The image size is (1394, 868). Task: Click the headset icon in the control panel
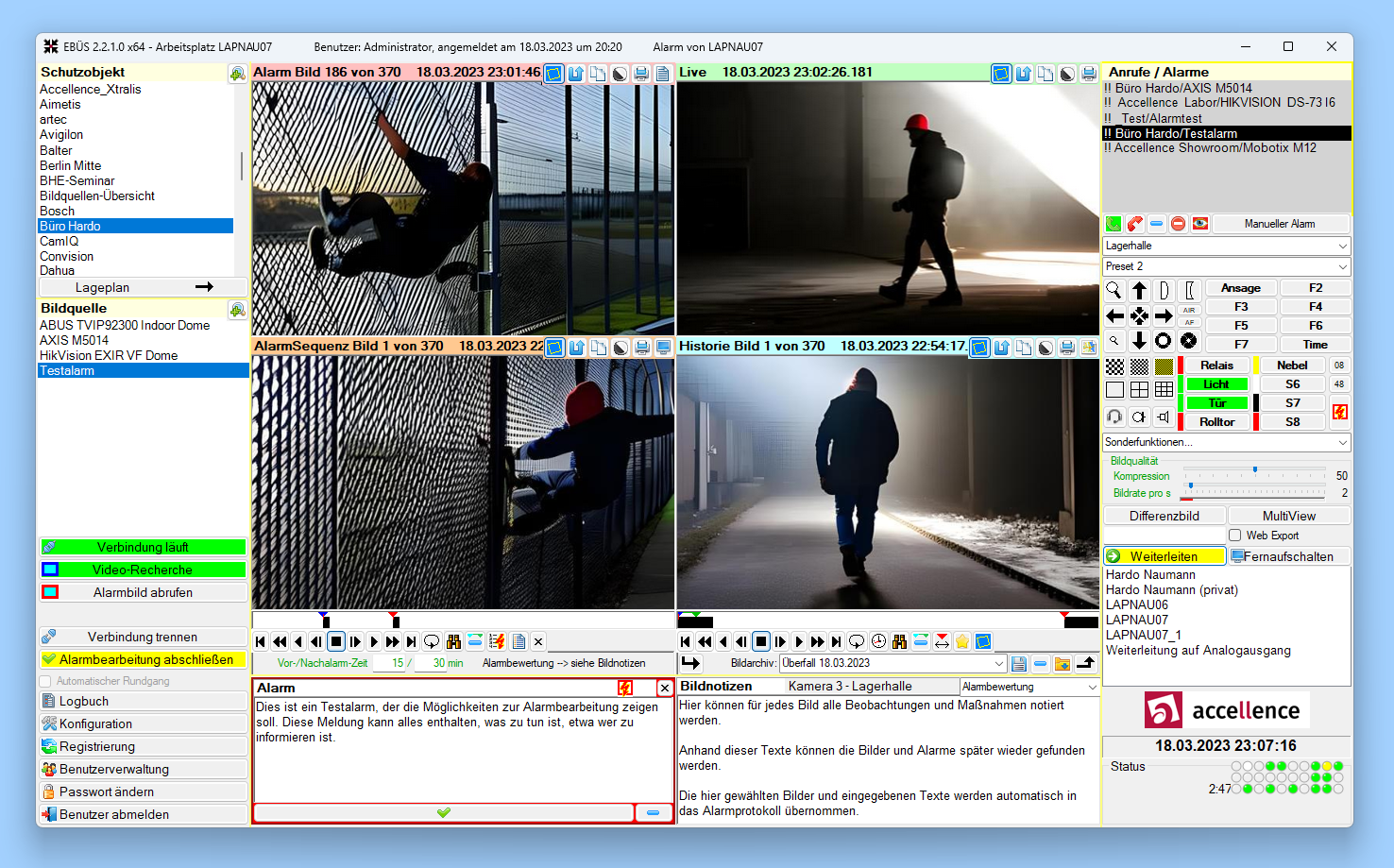pos(1114,417)
